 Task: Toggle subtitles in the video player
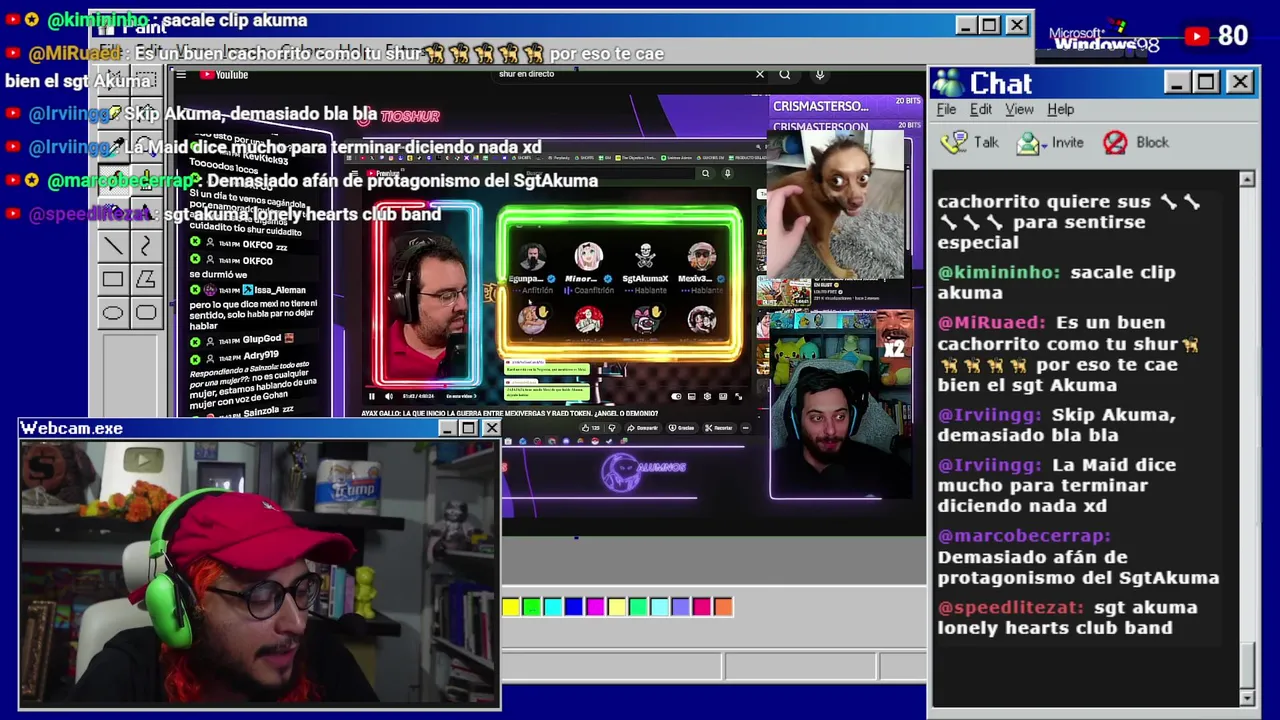[692, 396]
